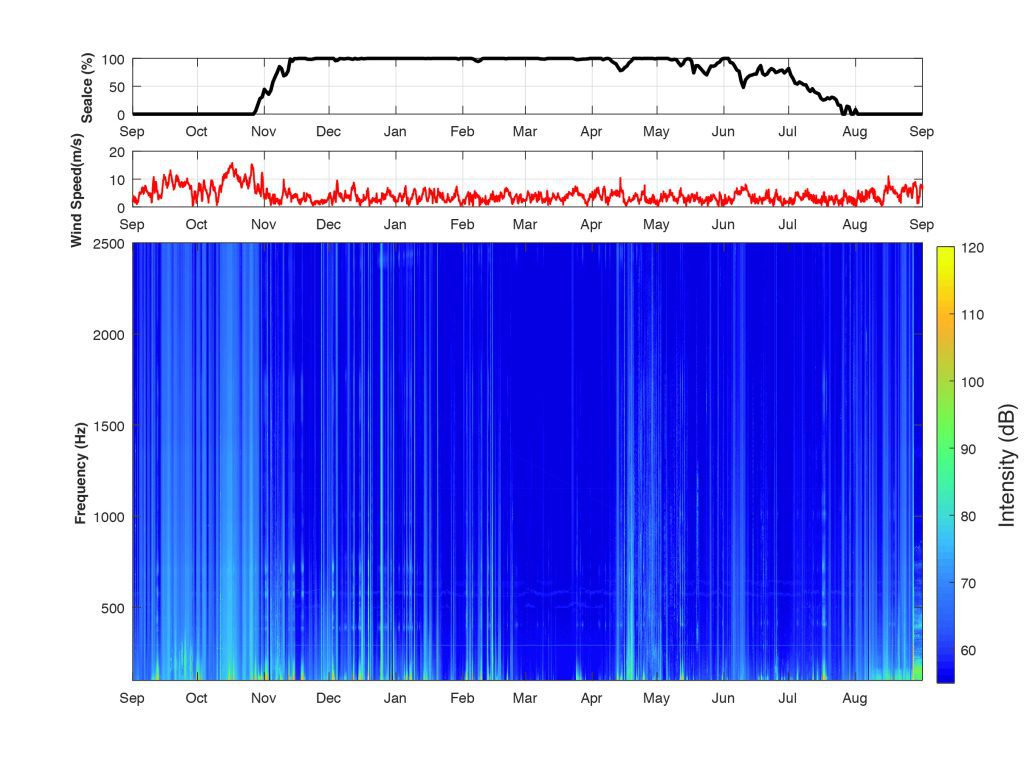Select the 20 tick on the wind speed axis

[x=117, y=152]
